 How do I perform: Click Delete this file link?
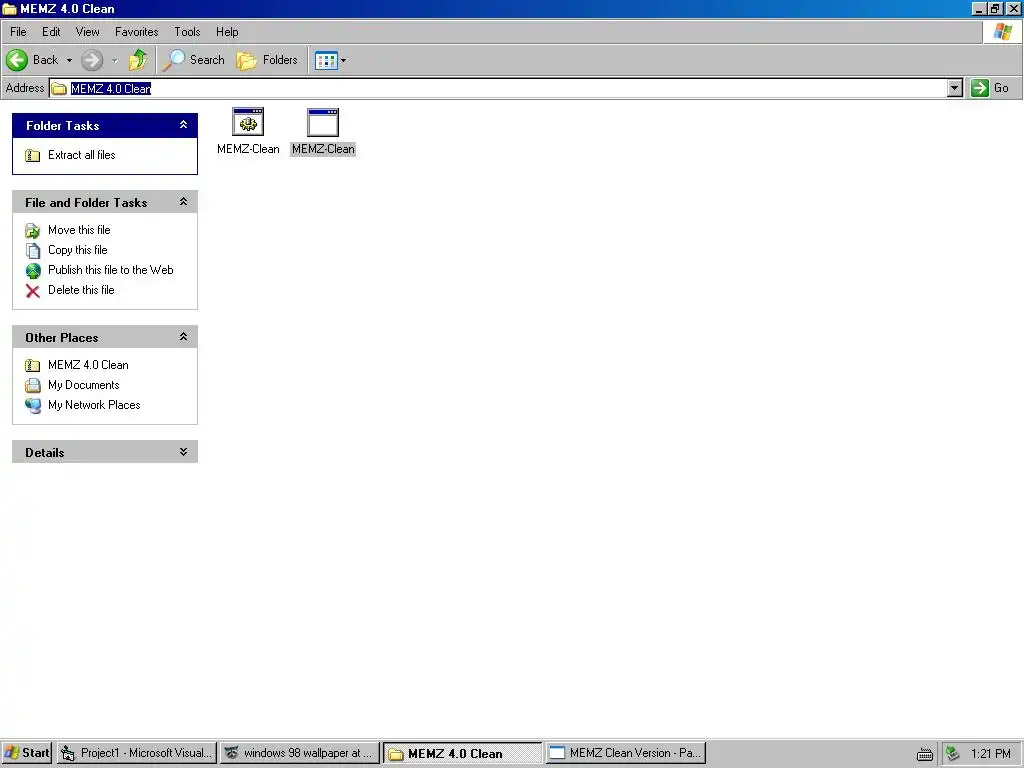pyautogui.click(x=81, y=290)
